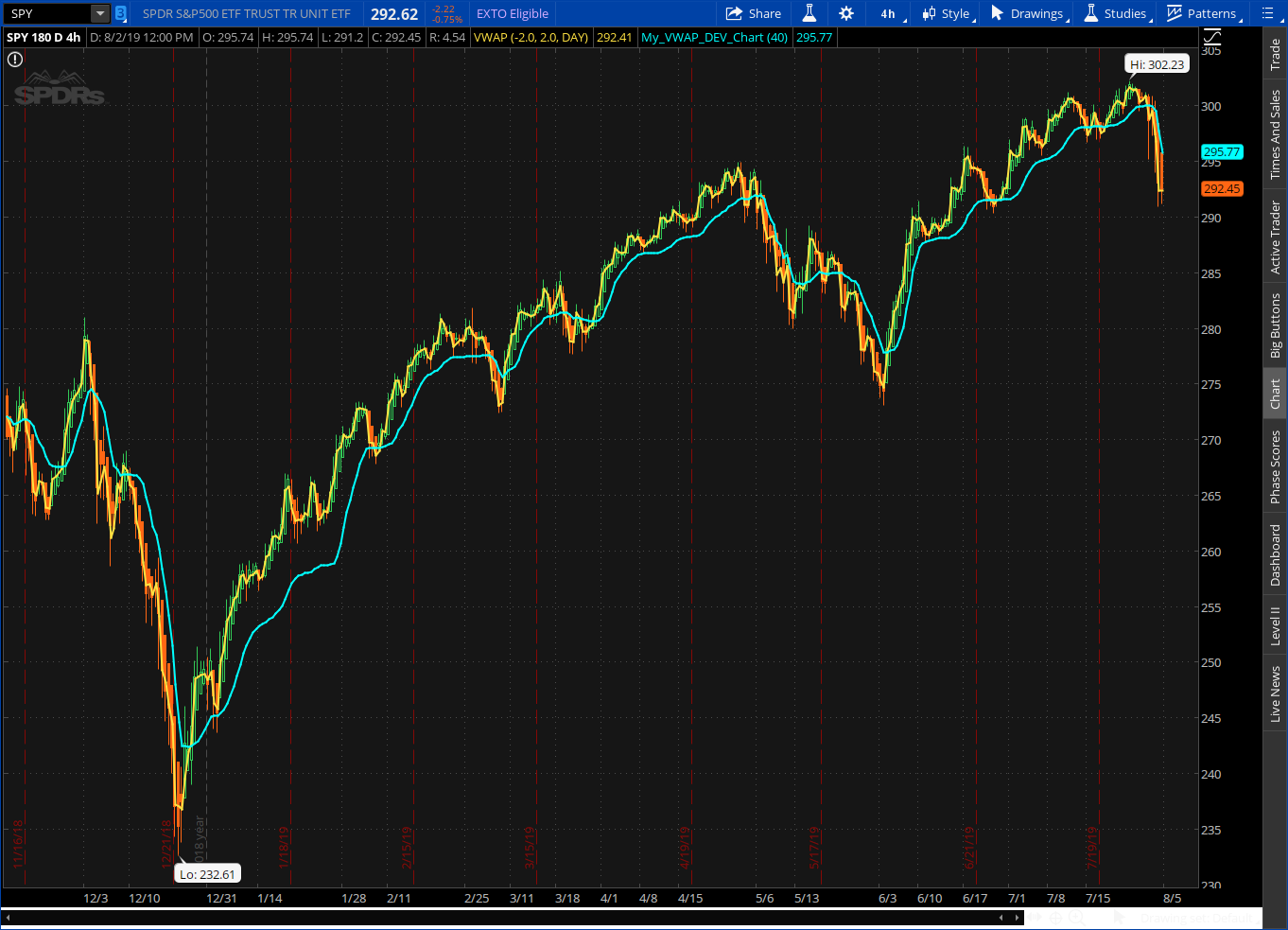This screenshot has width=1288, height=930.
Task: Open the Share menu
Action: 754,13
